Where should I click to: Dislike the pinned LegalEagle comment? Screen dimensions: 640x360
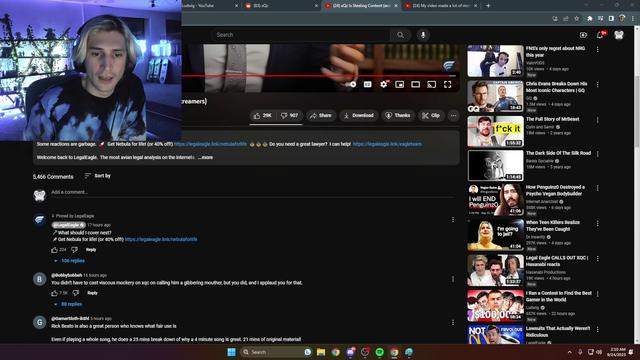point(74,250)
